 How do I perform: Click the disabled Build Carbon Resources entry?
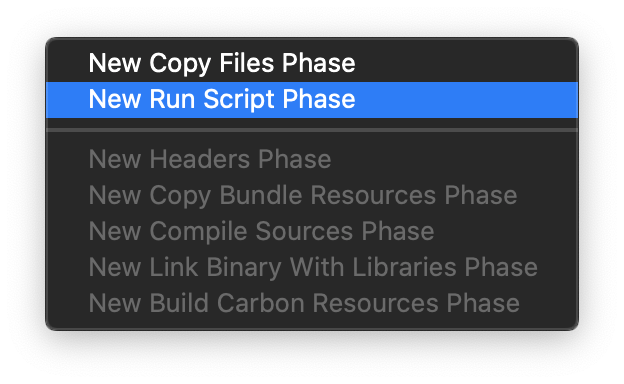(312, 303)
